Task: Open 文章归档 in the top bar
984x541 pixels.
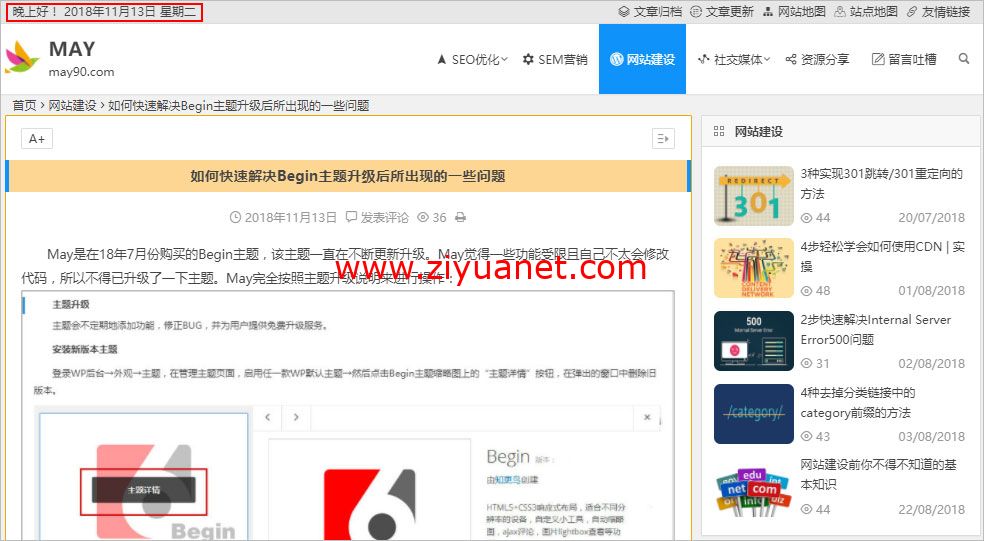Action: pos(650,11)
